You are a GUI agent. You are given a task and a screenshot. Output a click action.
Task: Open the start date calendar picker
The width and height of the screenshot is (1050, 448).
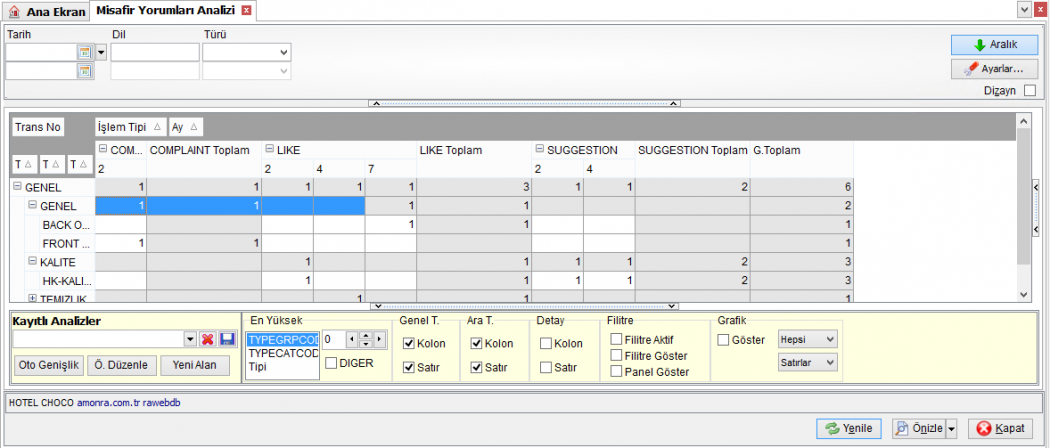(85, 52)
